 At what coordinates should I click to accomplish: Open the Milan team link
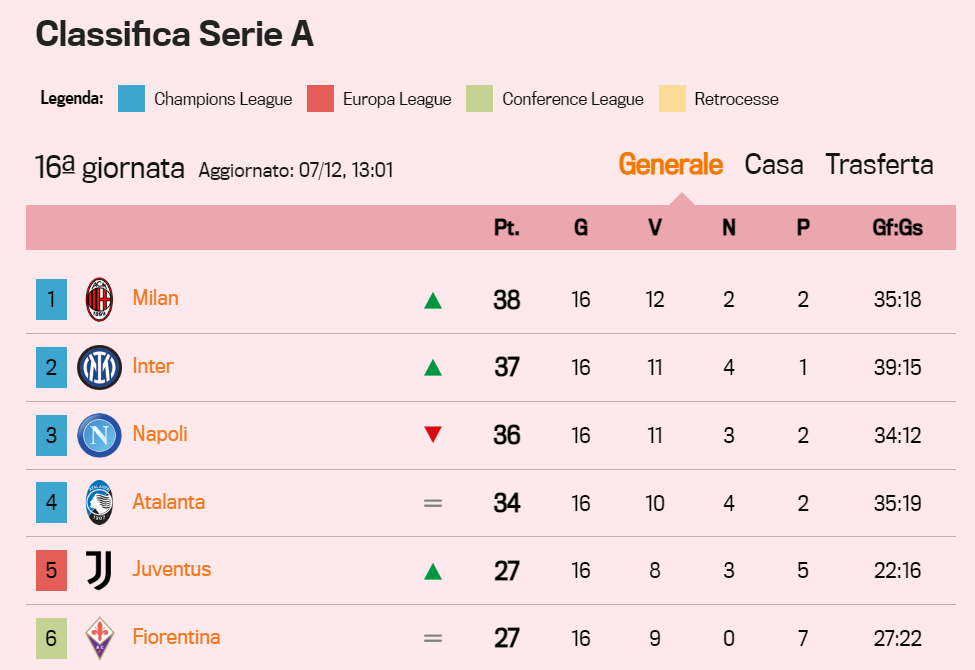tap(155, 298)
